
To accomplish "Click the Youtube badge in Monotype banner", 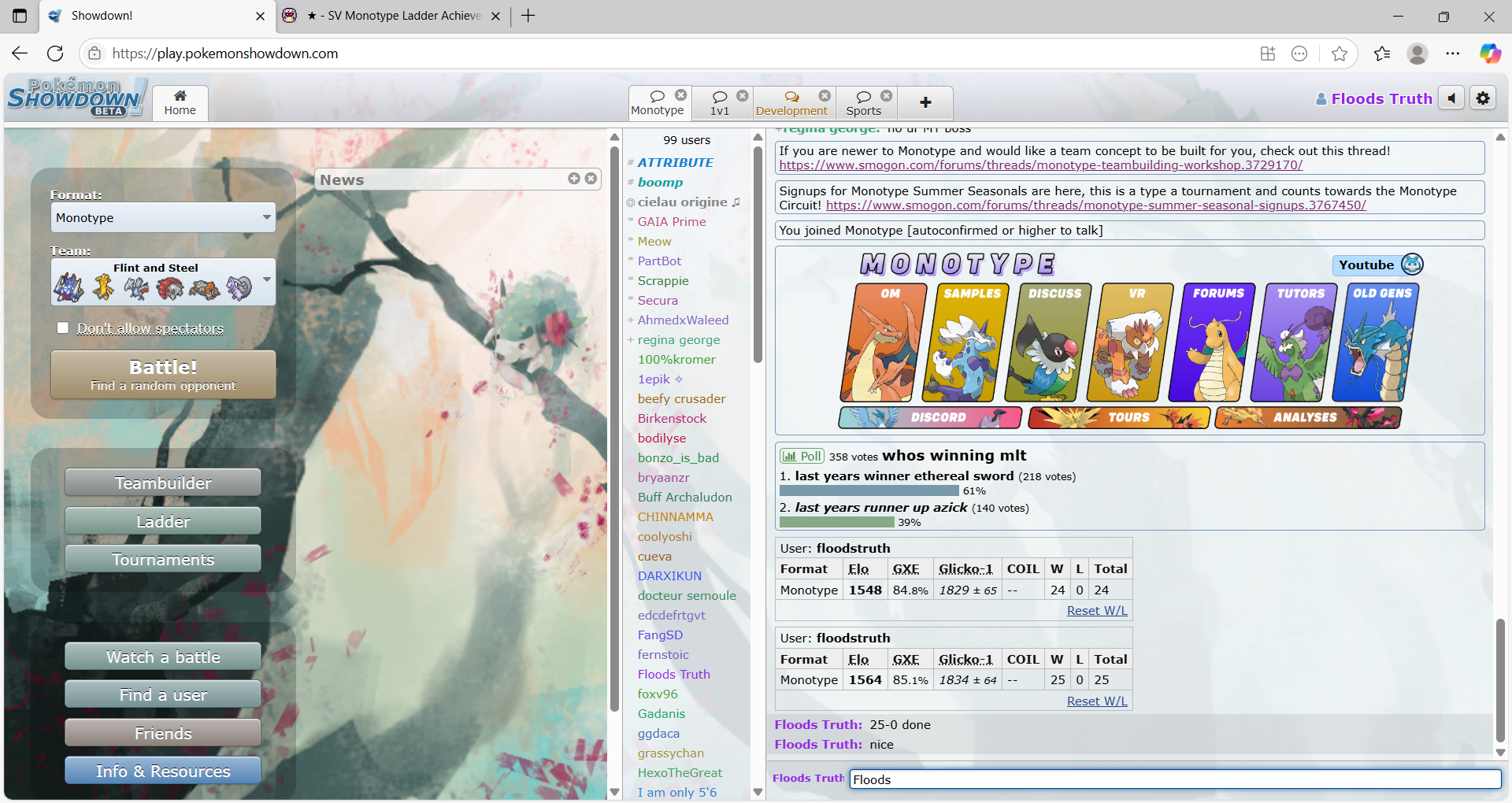I will coord(1378,265).
